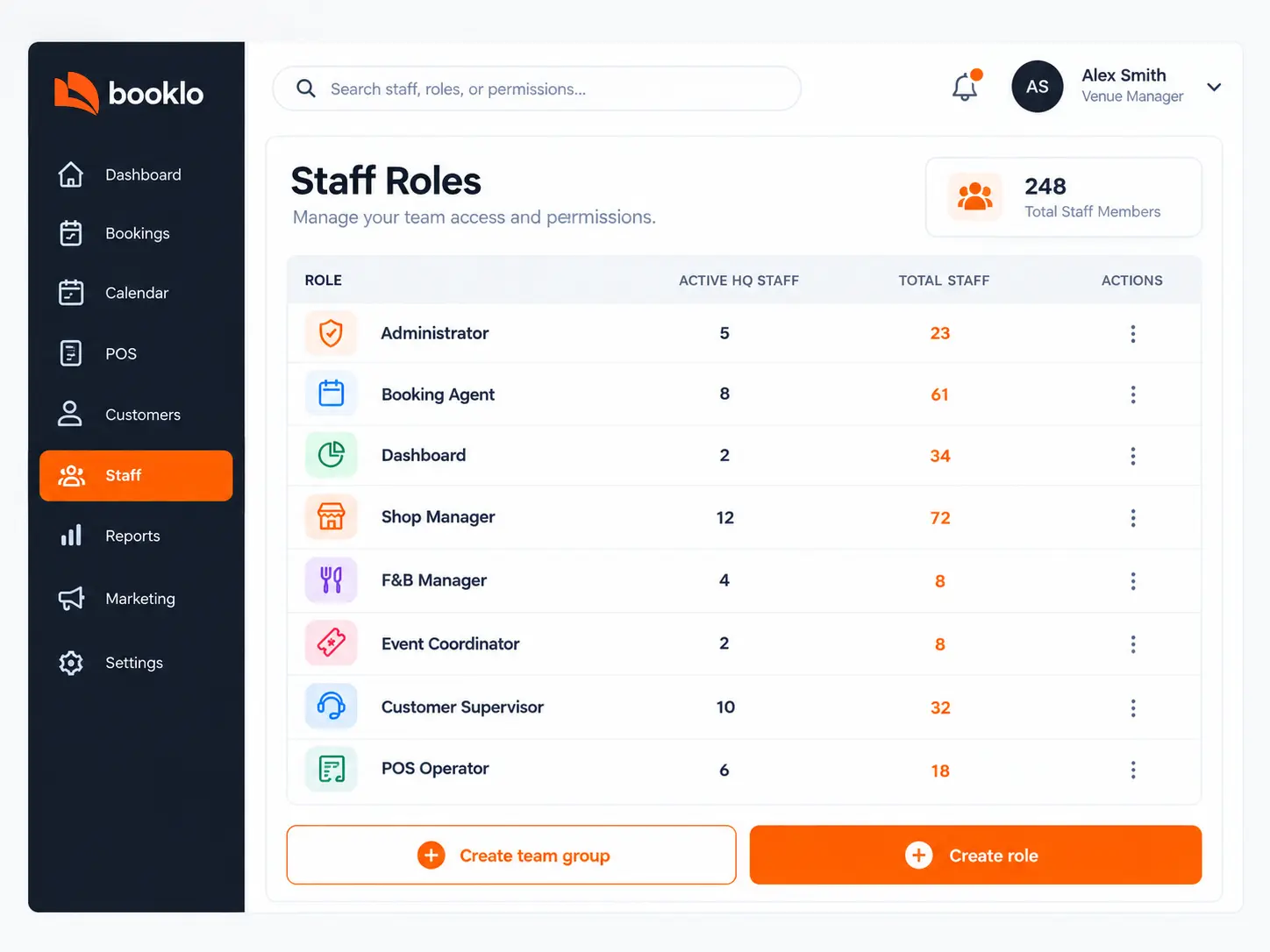
Task: Open actions menu for Shop Manager row
Action: [x=1133, y=518]
